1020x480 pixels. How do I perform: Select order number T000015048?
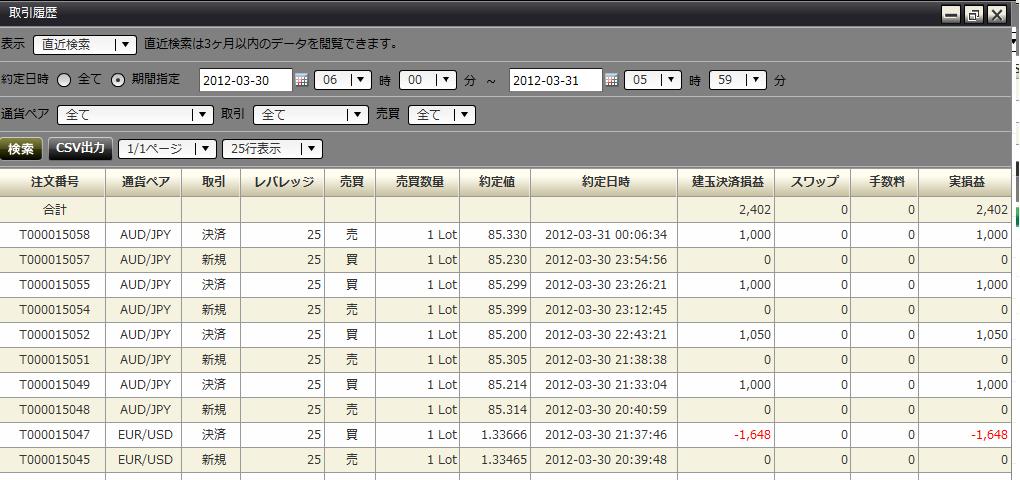pyautogui.click(x=55, y=409)
